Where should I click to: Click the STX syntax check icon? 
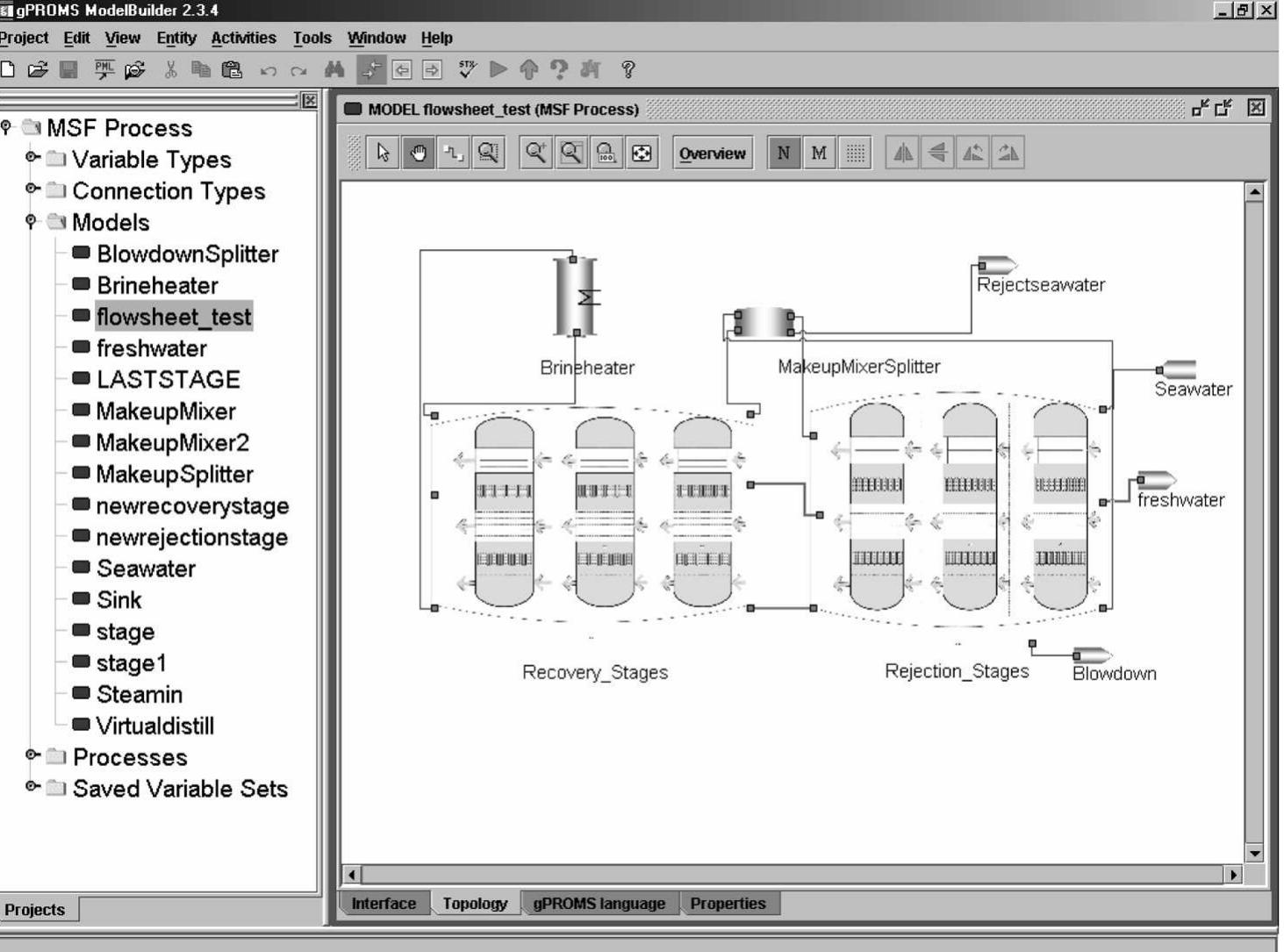(x=468, y=69)
